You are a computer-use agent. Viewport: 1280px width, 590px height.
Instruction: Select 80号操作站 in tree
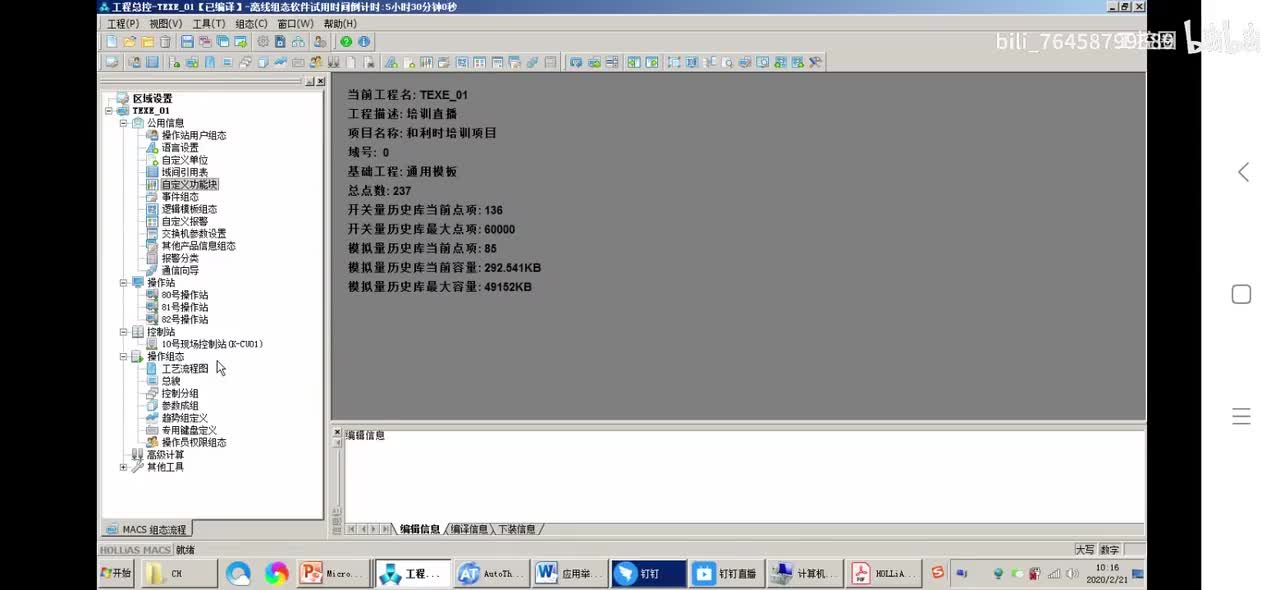[x=184, y=295]
